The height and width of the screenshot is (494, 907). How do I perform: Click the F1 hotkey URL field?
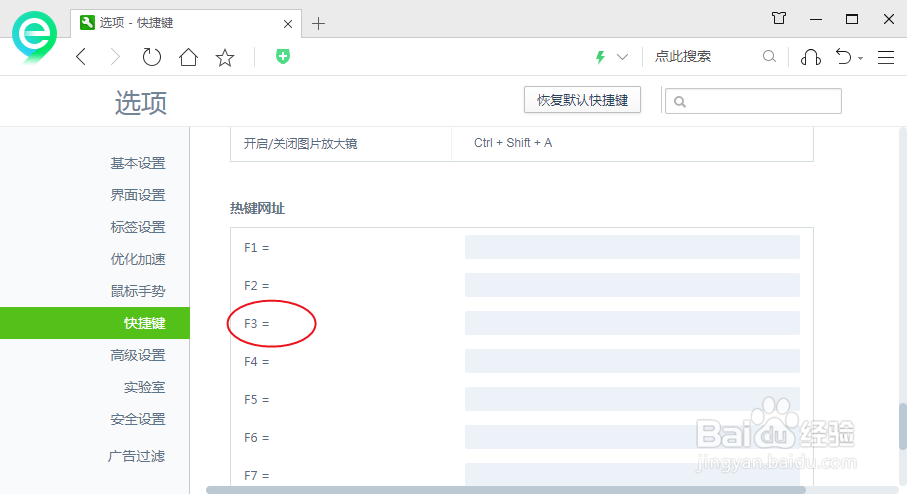tap(632, 247)
